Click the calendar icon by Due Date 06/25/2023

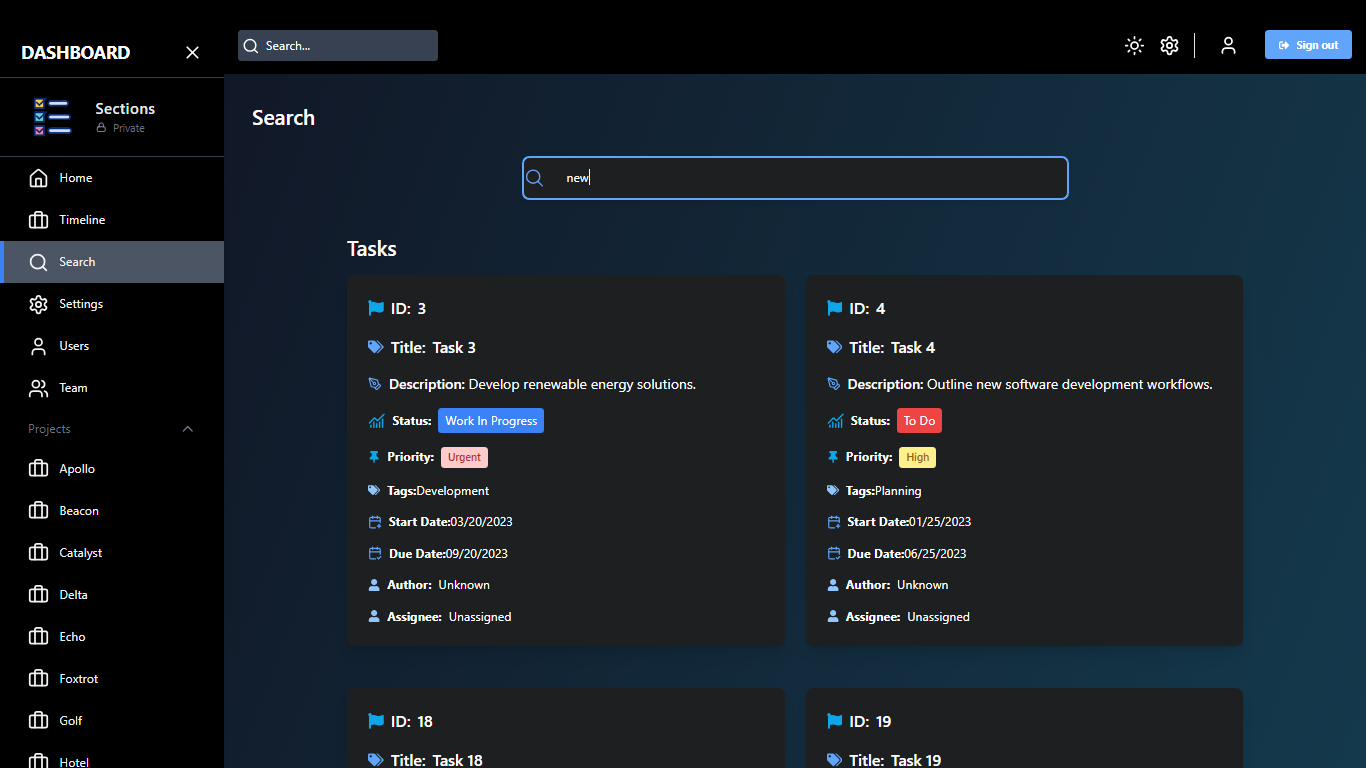[833, 553]
